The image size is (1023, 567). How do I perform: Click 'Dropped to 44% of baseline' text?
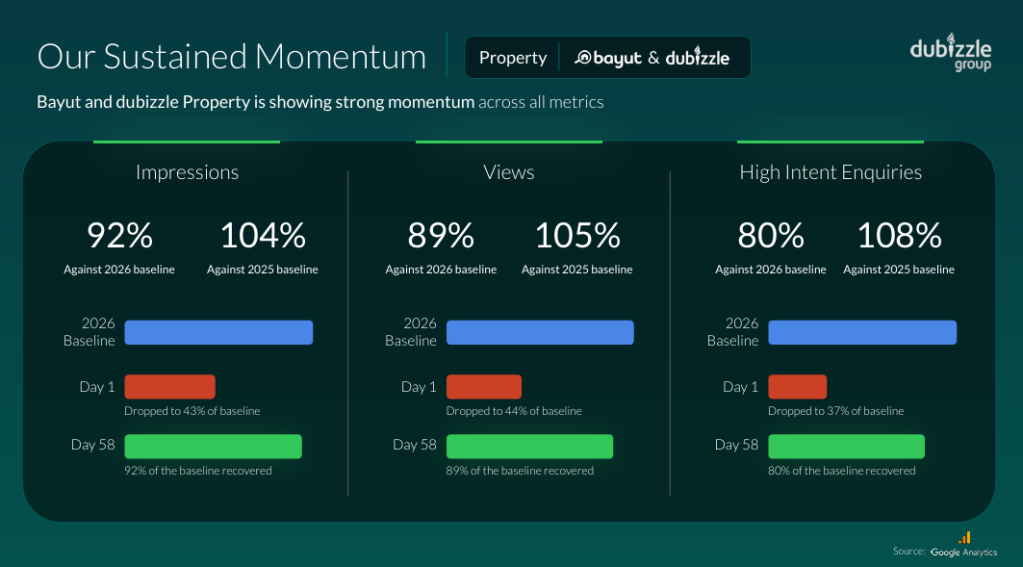click(514, 411)
